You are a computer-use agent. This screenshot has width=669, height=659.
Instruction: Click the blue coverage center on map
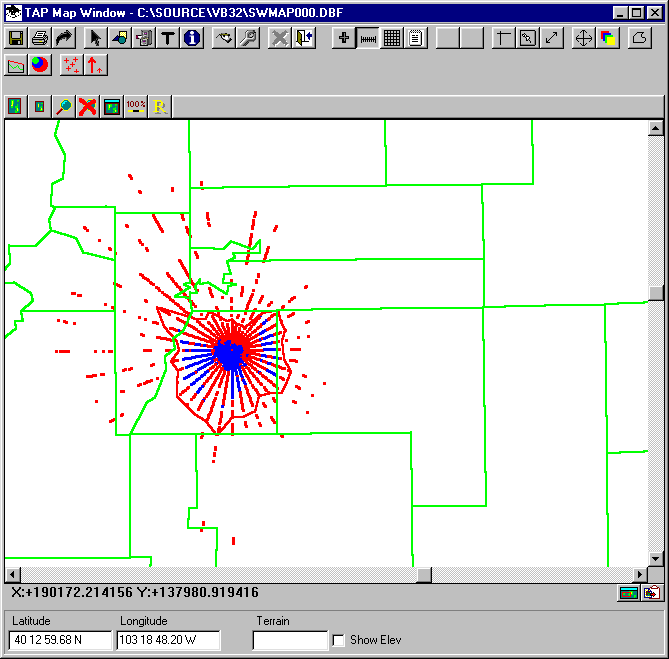click(230, 354)
